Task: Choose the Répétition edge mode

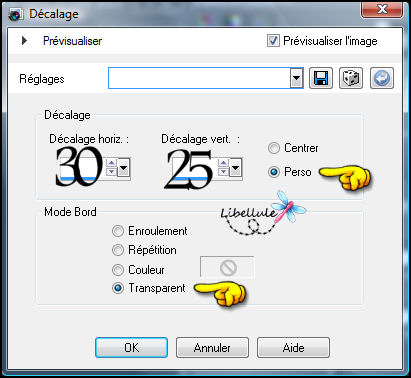Action: 118,250
